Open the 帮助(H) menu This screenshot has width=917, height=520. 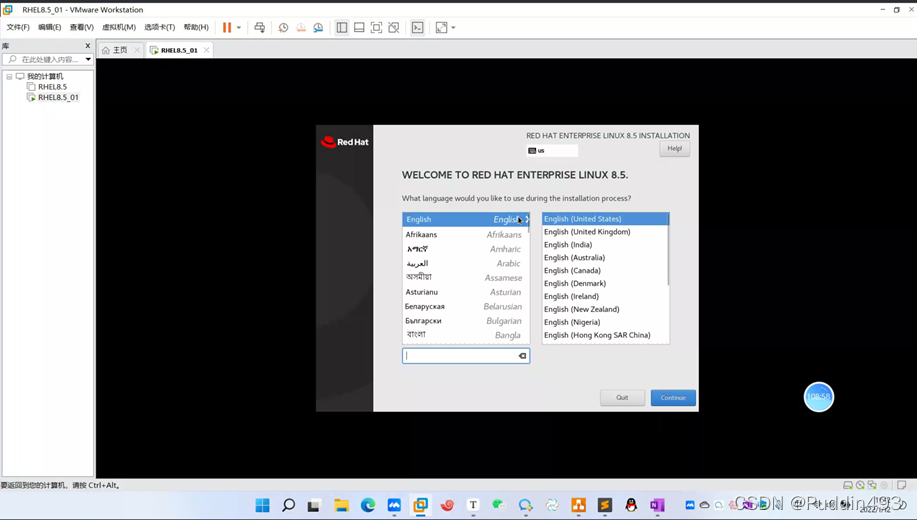[x=196, y=27]
